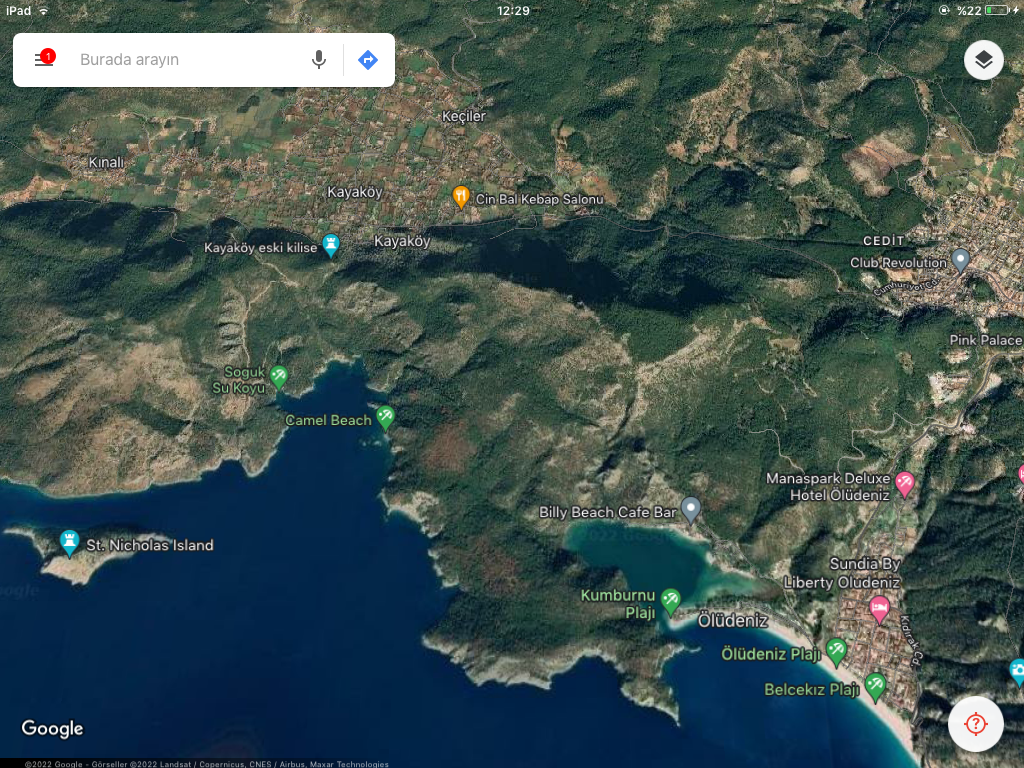
Task: Select the St. Nicholas Island marker
Action: click(x=69, y=541)
